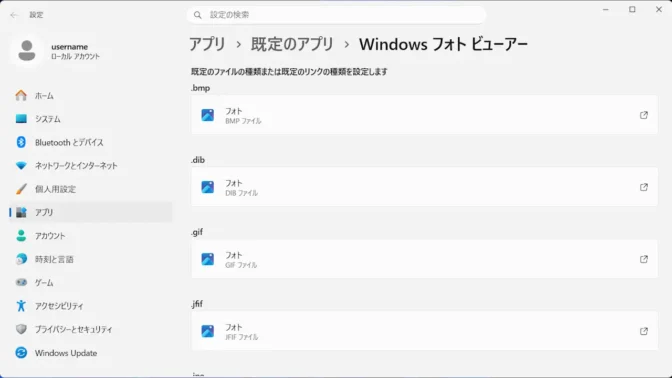Screen dimensions: 672x378
Task: Change default app for JFIF ファイル
Action: (x=424, y=331)
